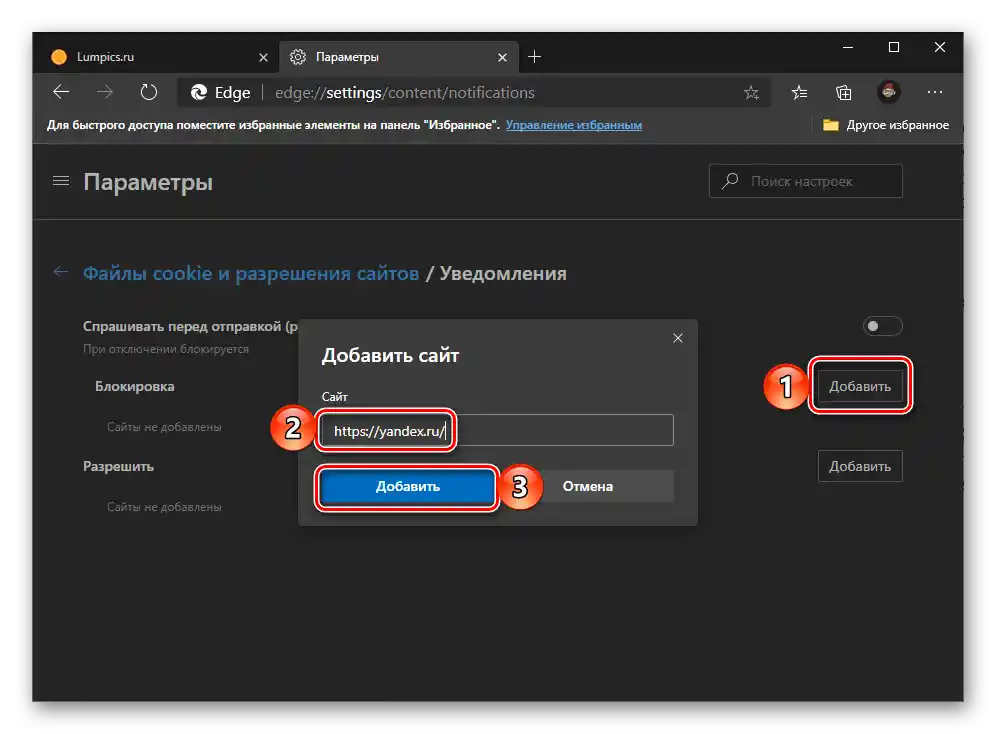Image resolution: width=996 pixels, height=734 pixels.
Task: Reload the page with refresh icon
Action: pyautogui.click(x=149, y=92)
